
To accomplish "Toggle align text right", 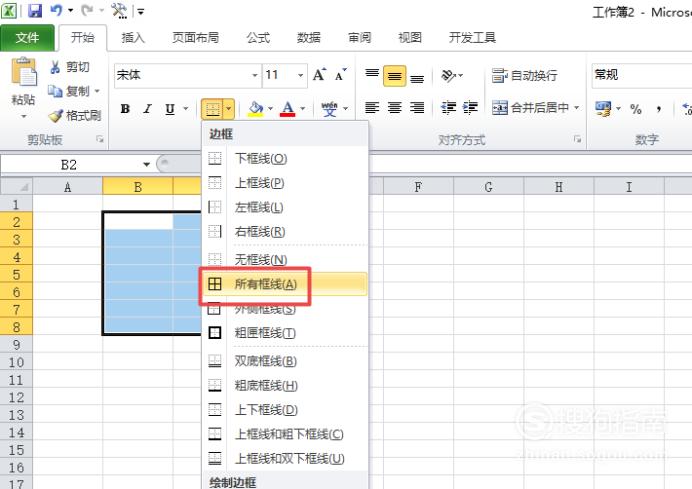I will [x=417, y=107].
